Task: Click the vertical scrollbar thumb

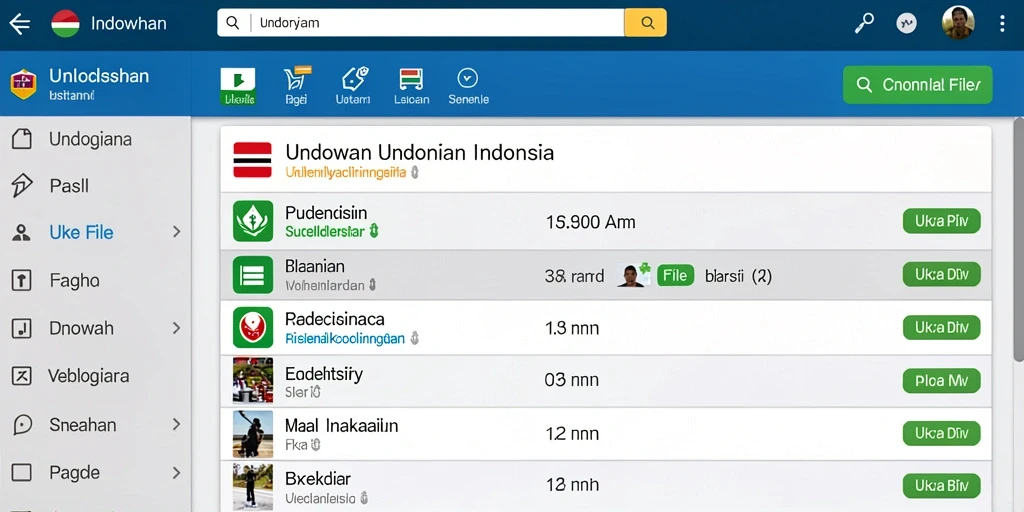Action: [x=1018, y=238]
